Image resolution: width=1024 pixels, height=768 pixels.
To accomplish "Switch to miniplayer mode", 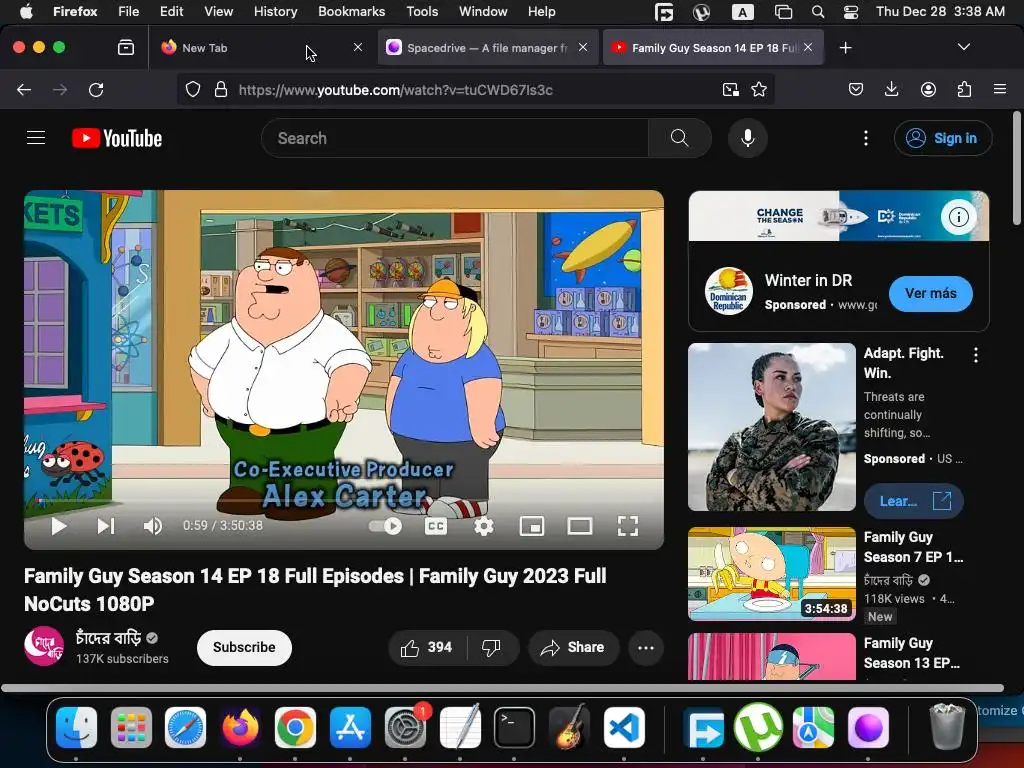I will (x=532, y=526).
